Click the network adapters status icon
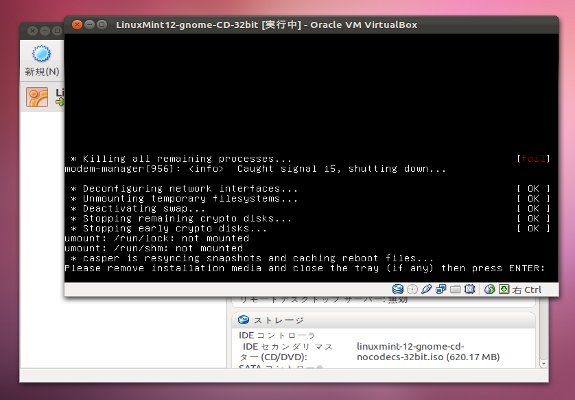Screen dimensions: 575x400 pos(440,289)
